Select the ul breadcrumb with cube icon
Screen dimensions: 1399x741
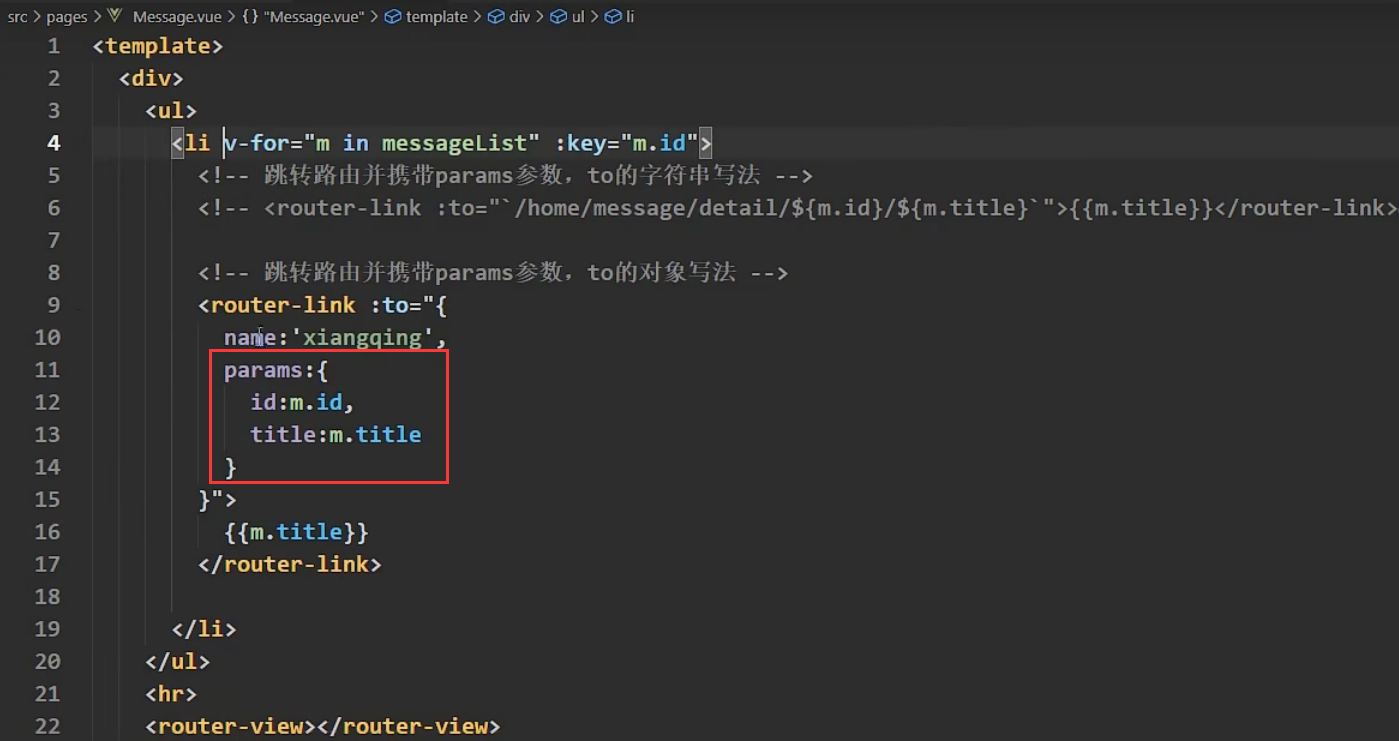click(x=567, y=17)
